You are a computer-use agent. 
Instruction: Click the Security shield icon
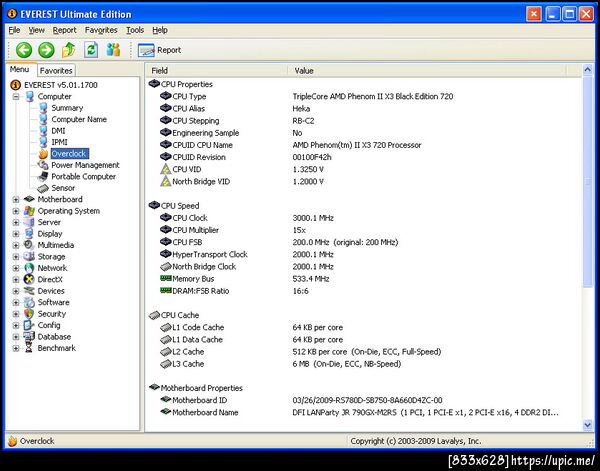pyautogui.click(x=29, y=314)
